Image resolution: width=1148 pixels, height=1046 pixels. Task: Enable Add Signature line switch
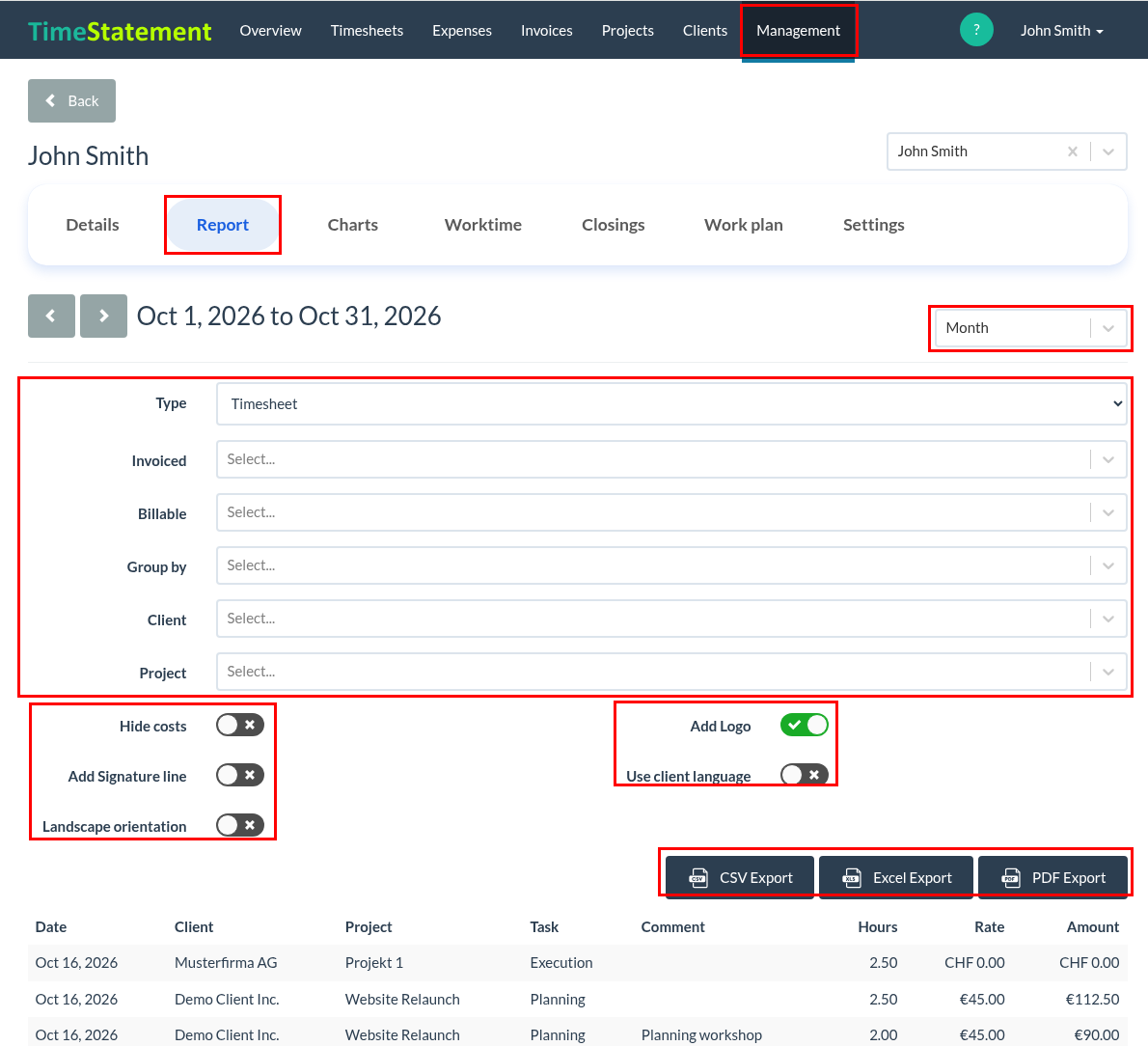pos(240,775)
